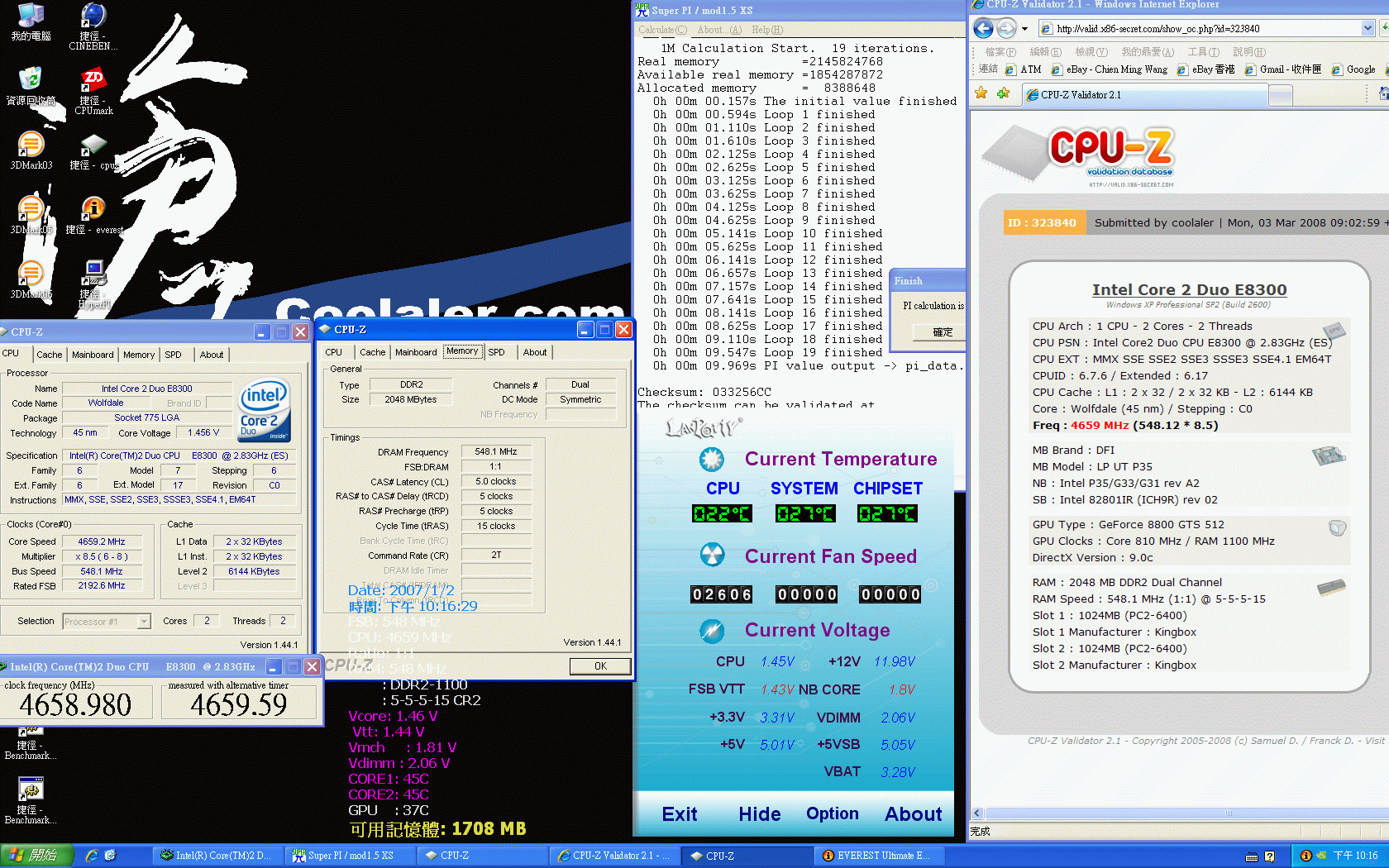
Task: Click the IE address bar URL field
Action: point(1199,29)
